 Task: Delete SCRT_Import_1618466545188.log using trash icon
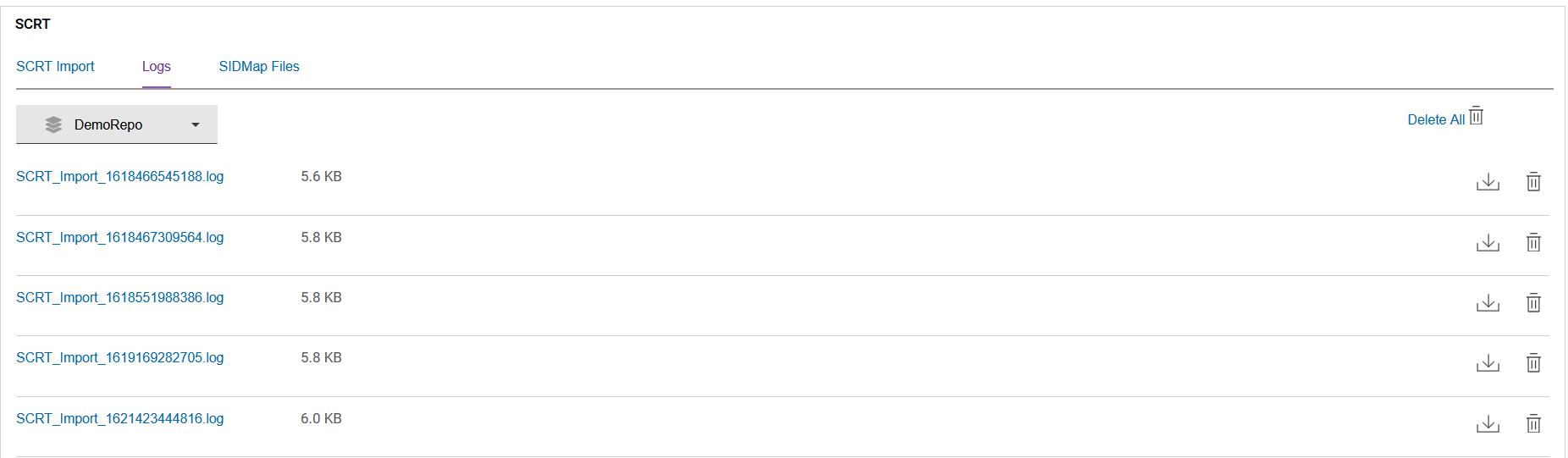pyautogui.click(x=1533, y=182)
